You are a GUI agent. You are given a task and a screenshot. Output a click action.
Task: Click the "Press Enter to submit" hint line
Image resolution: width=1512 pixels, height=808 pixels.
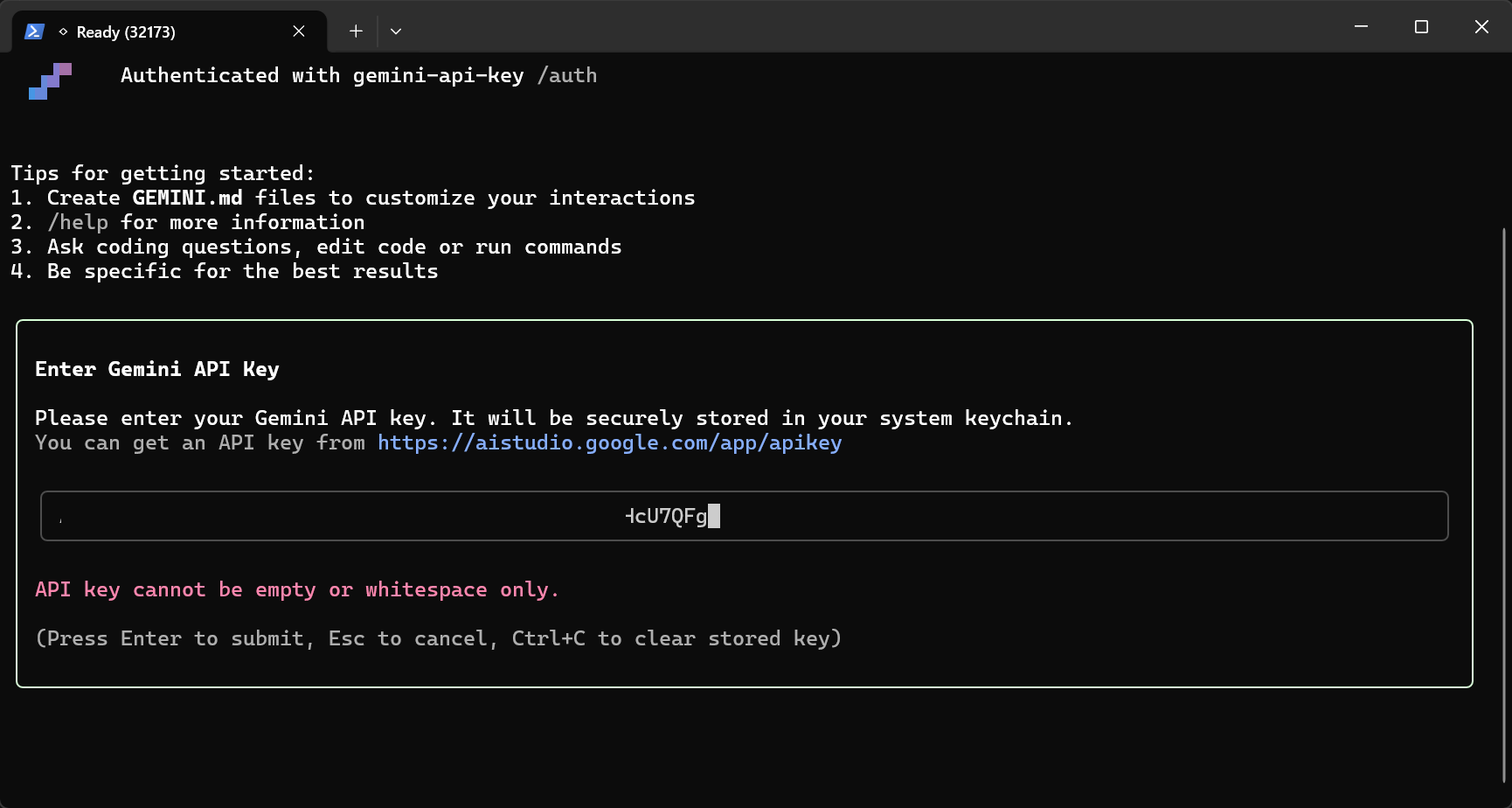pyautogui.click(x=439, y=638)
